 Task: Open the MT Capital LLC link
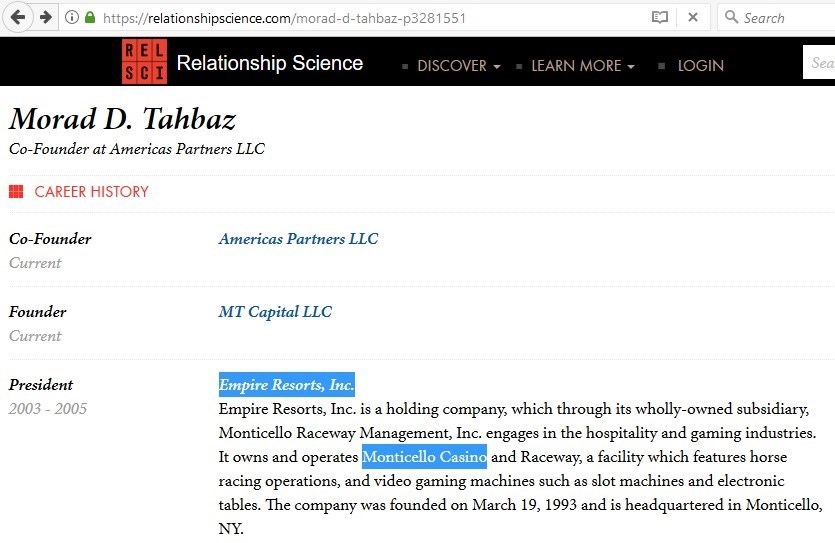(x=275, y=312)
